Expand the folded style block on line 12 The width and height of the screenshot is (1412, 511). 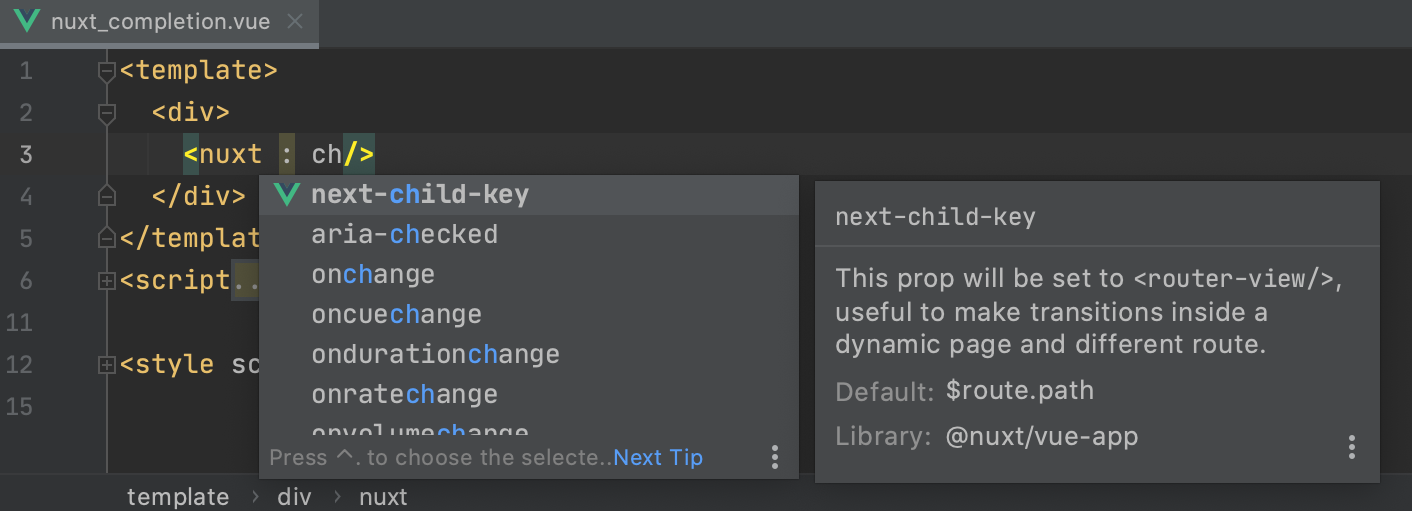107,365
